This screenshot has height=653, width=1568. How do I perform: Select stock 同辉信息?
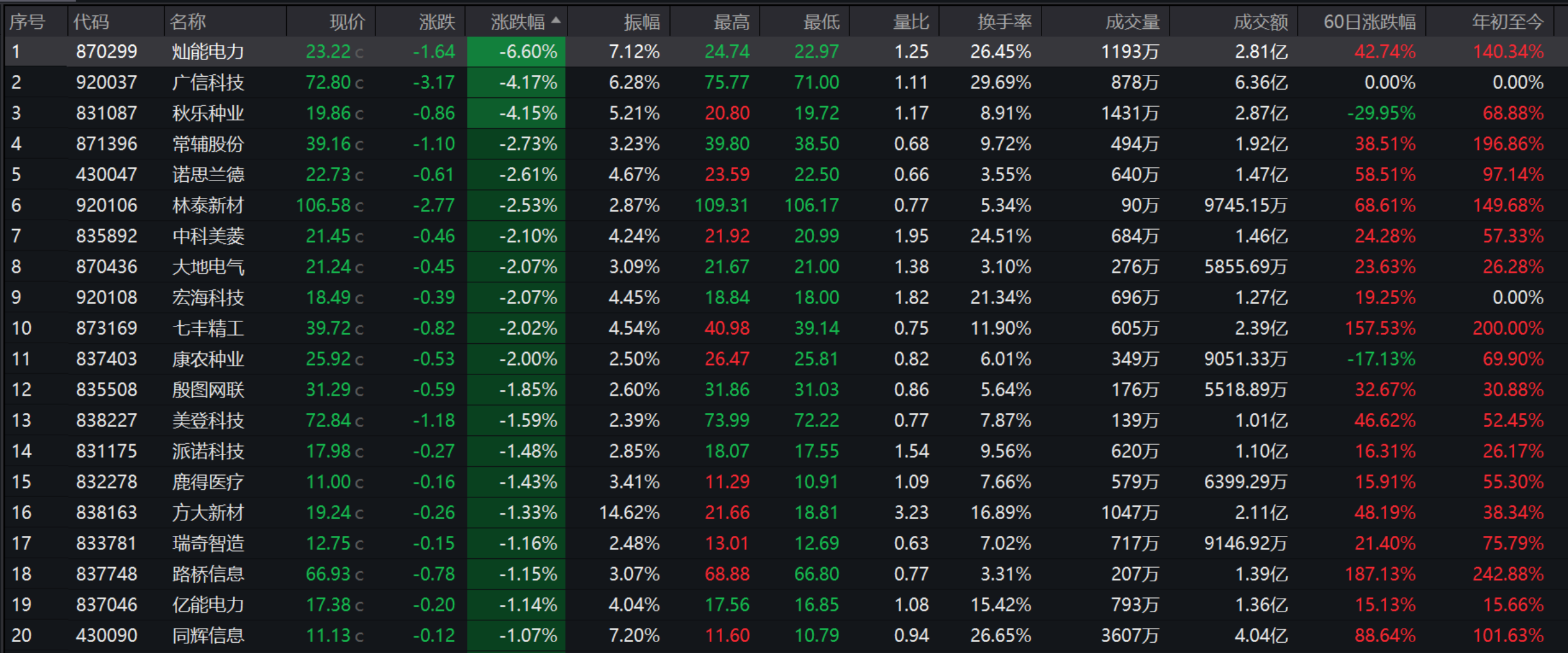[x=208, y=636]
